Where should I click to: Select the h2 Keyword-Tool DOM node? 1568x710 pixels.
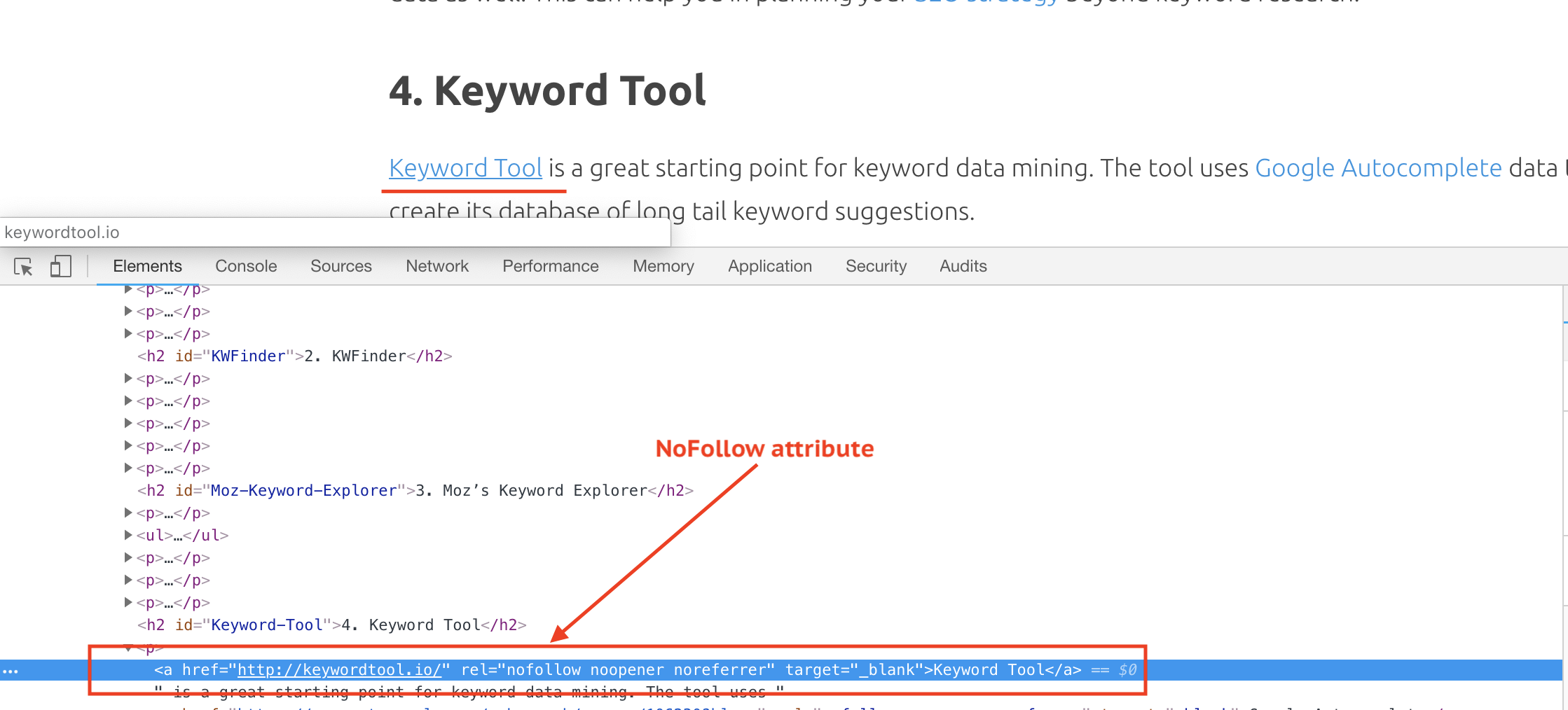point(332,625)
